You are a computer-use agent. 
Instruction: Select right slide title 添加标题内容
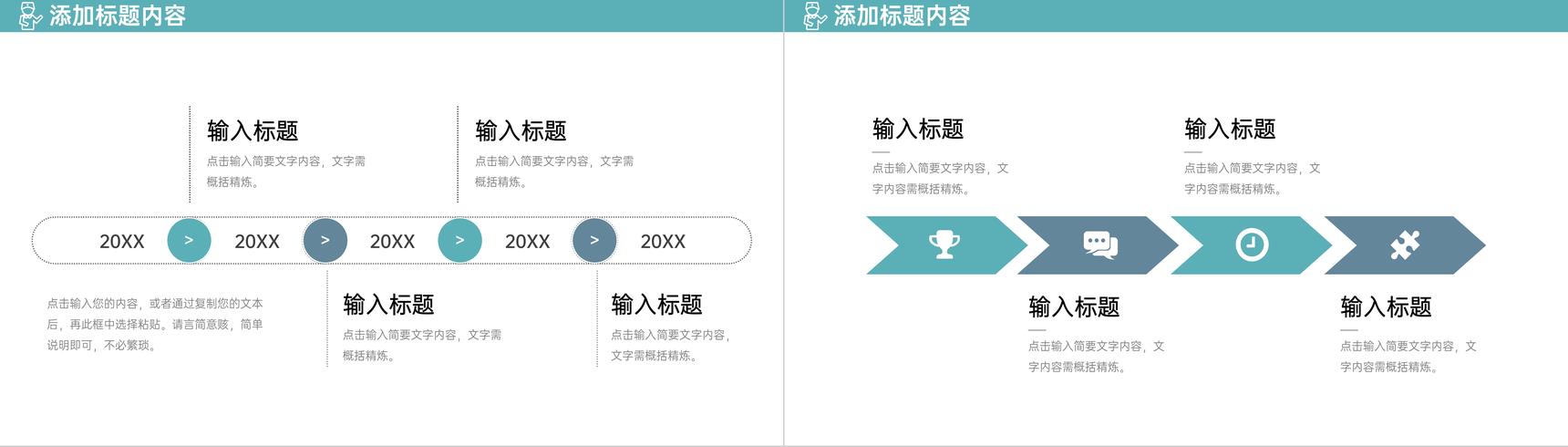(902, 16)
